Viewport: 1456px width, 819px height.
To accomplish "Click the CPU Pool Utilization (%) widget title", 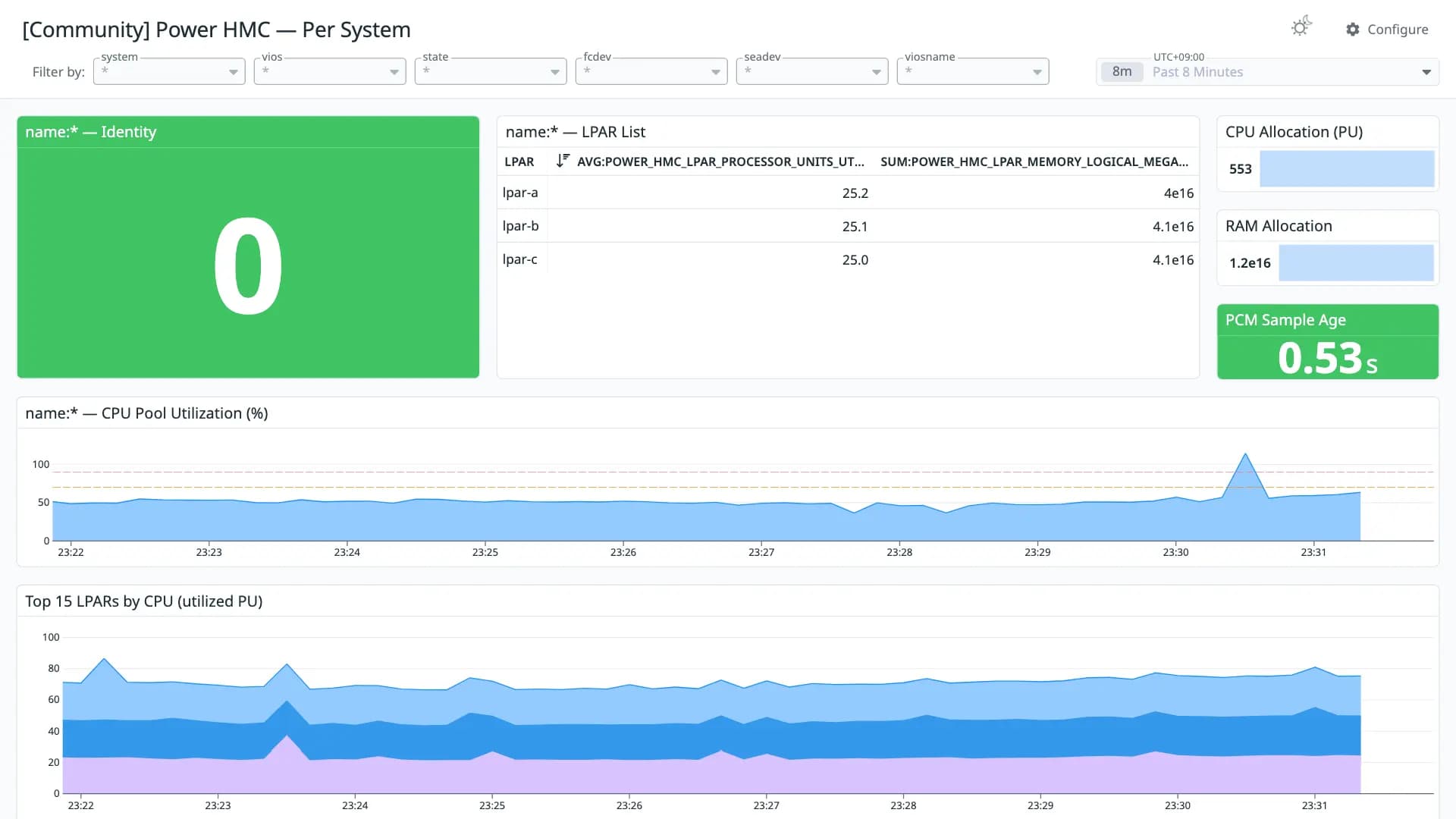I will 146,413.
